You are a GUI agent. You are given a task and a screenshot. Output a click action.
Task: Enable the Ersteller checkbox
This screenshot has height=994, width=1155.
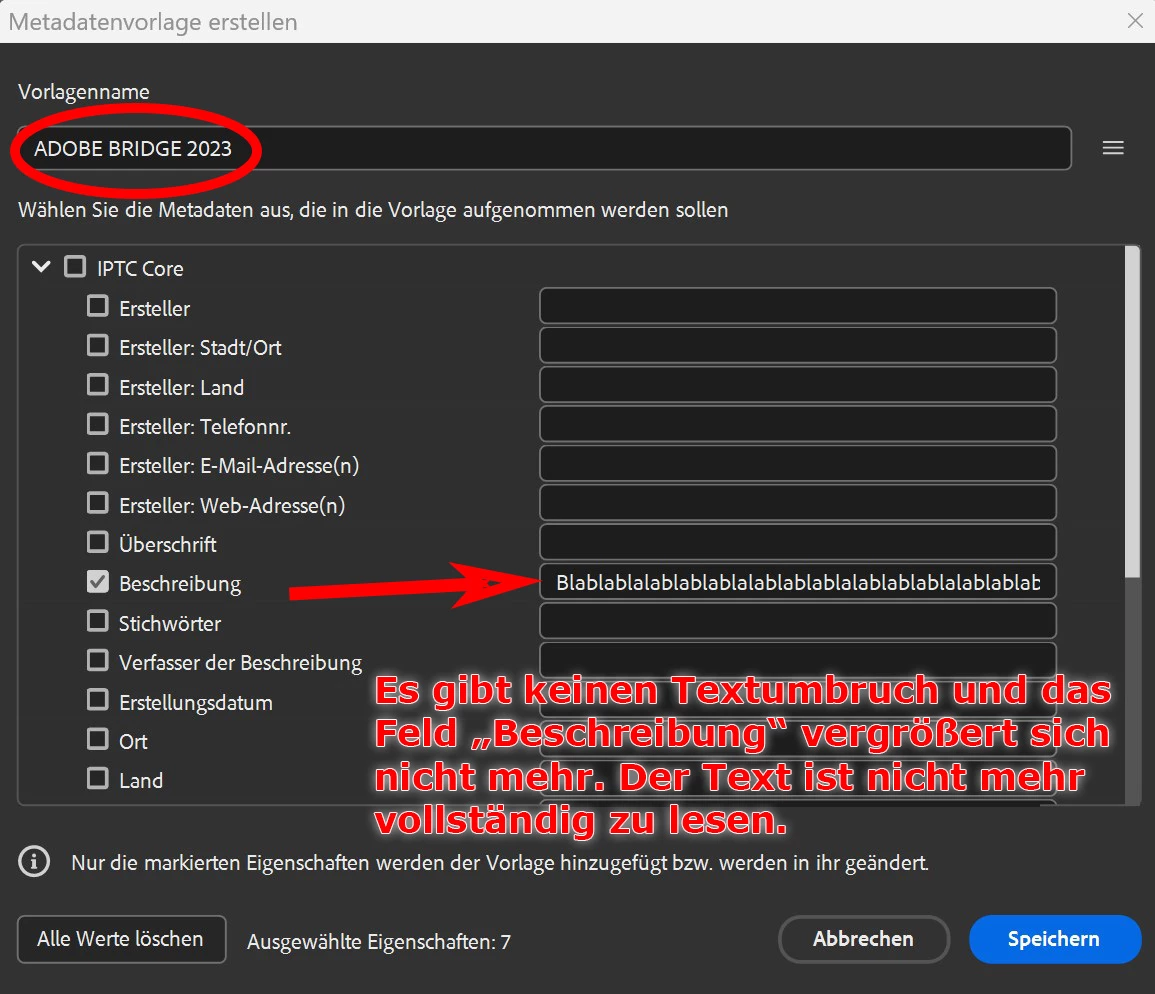point(97,307)
